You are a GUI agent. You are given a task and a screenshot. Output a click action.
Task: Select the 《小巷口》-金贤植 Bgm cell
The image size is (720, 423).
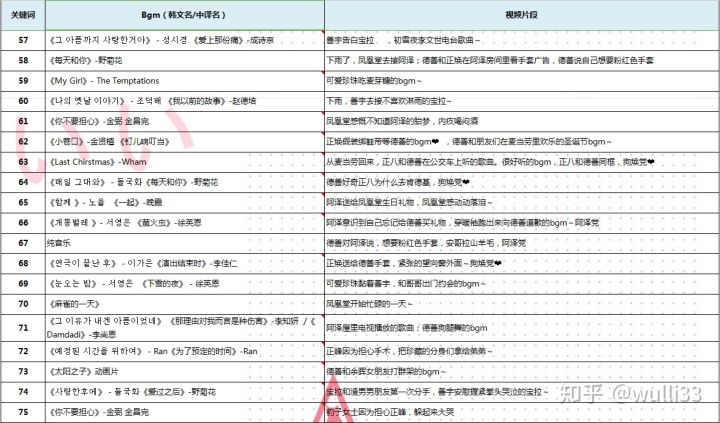pos(185,141)
